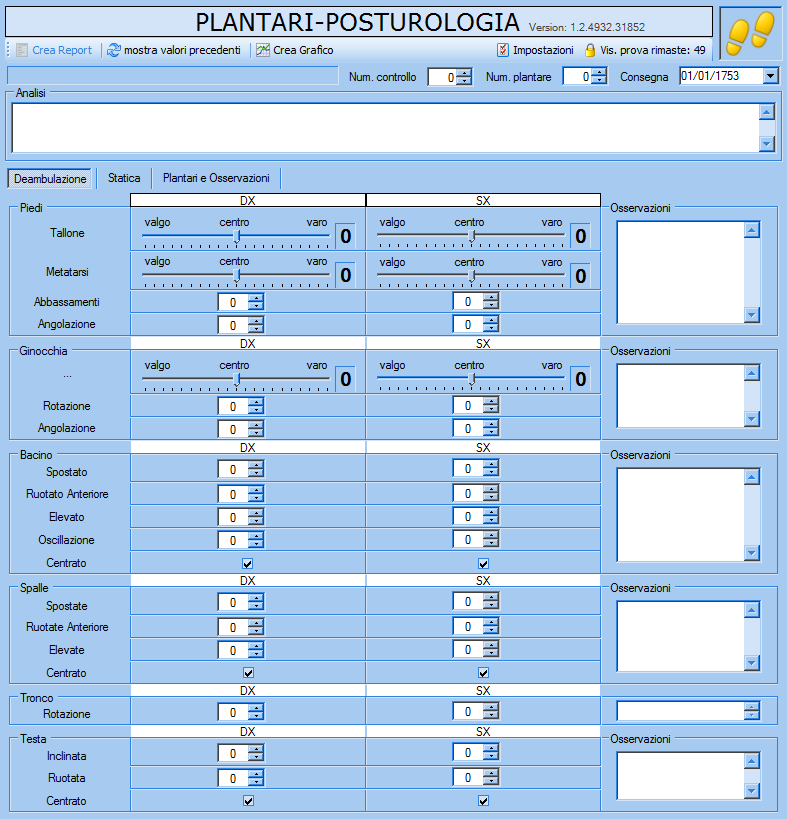Click Testa Inclinata DX spinner
Viewport: 787px width, 819px height.
pos(241,753)
